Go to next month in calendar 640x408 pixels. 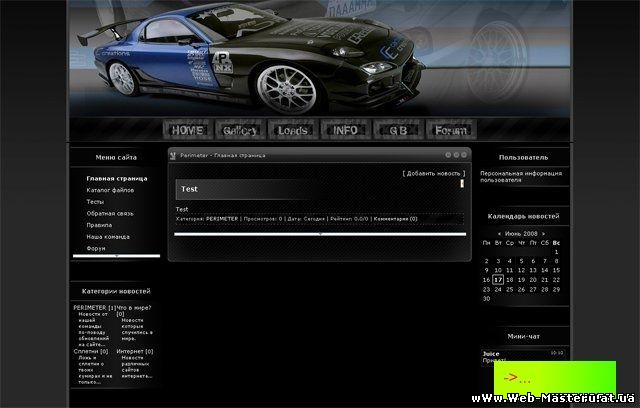[x=543, y=234]
